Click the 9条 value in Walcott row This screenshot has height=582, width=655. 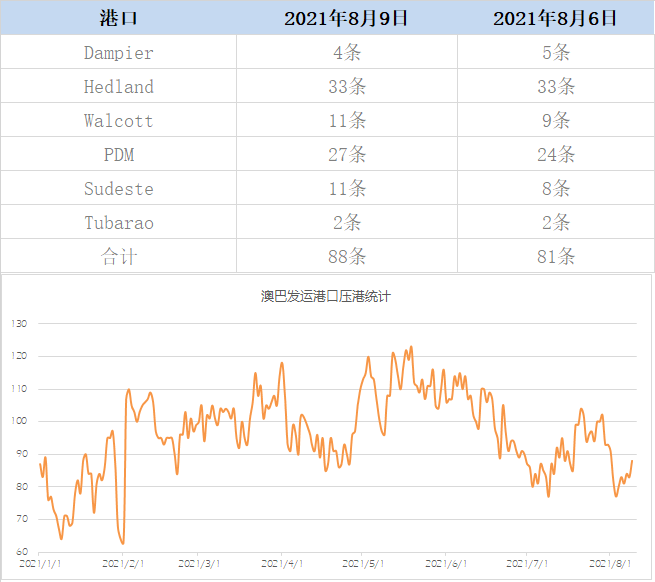point(556,121)
